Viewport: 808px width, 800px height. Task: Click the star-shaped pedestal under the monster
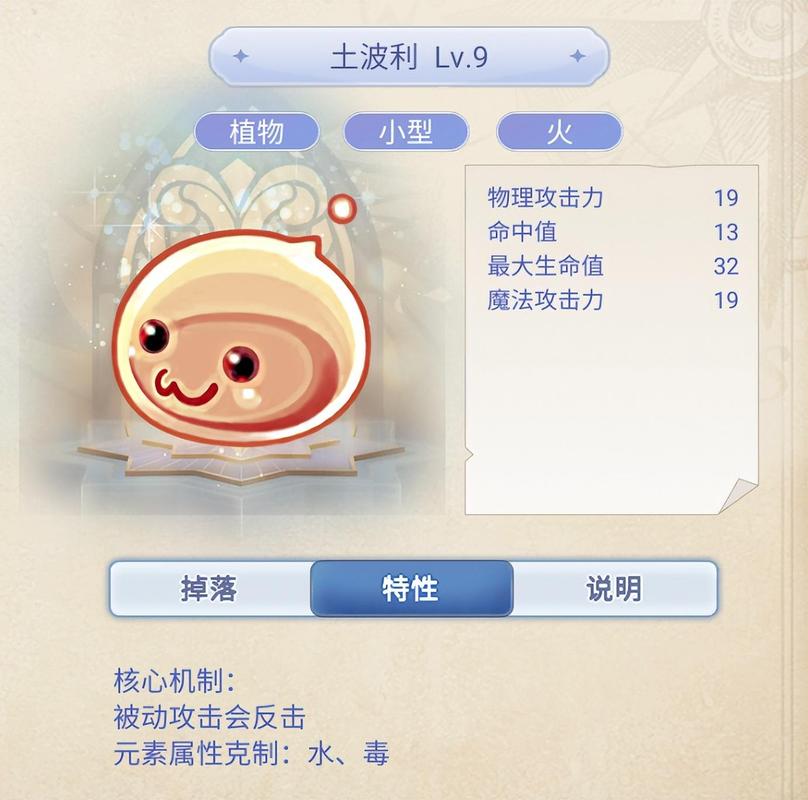[241, 459]
